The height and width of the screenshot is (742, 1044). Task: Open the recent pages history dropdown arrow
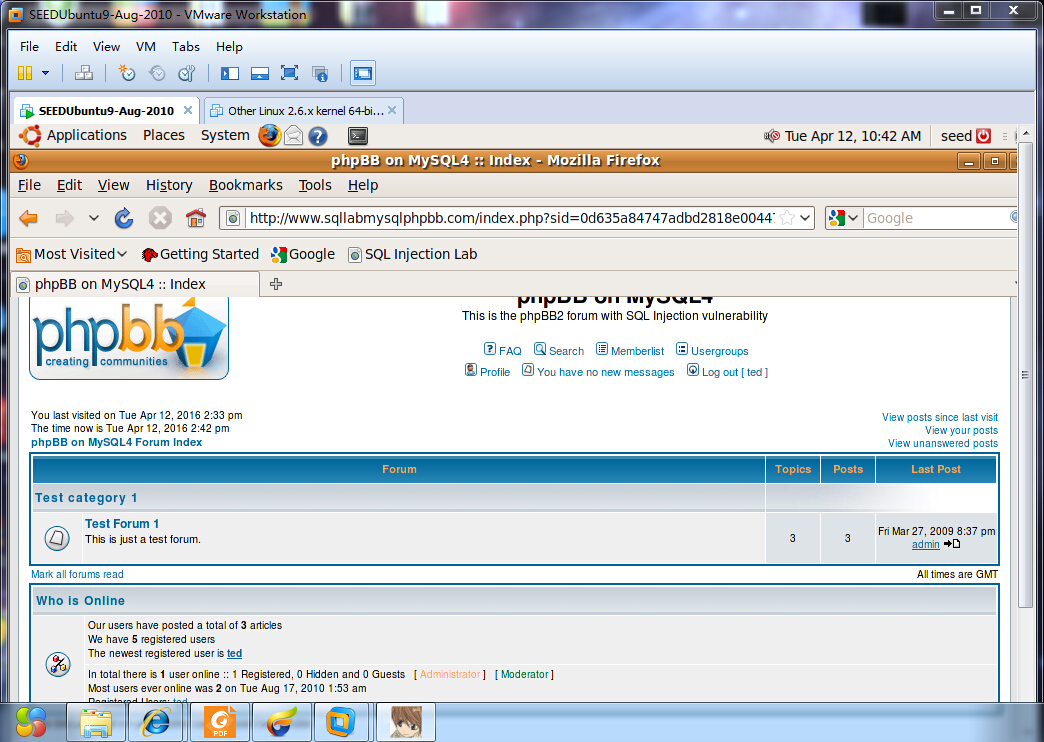click(94, 218)
